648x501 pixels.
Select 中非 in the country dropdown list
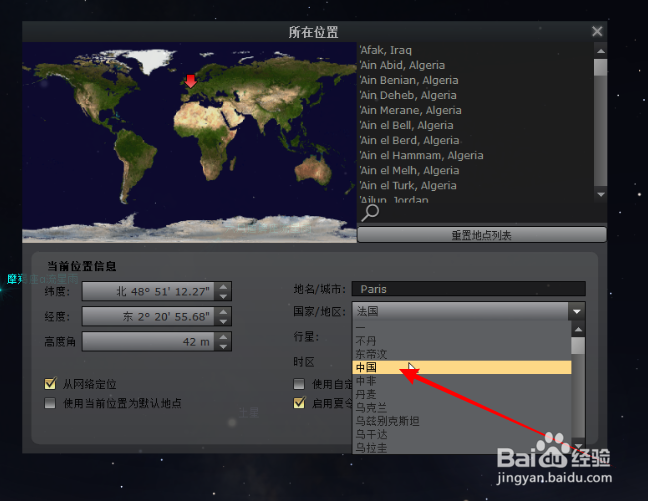[462, 381]
